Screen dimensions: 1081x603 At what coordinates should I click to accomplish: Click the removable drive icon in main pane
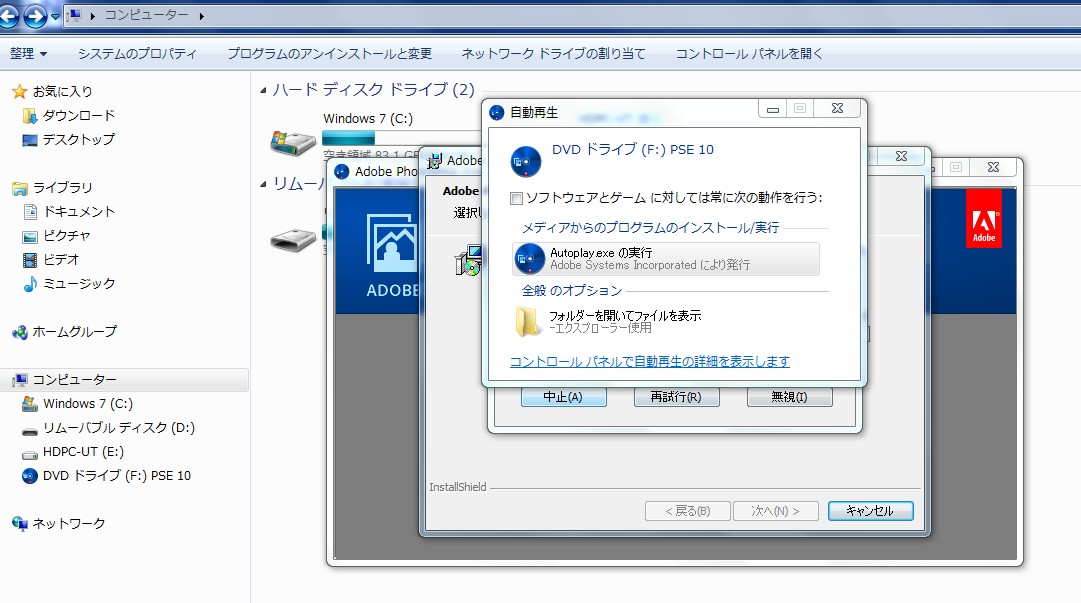(293, 241)
